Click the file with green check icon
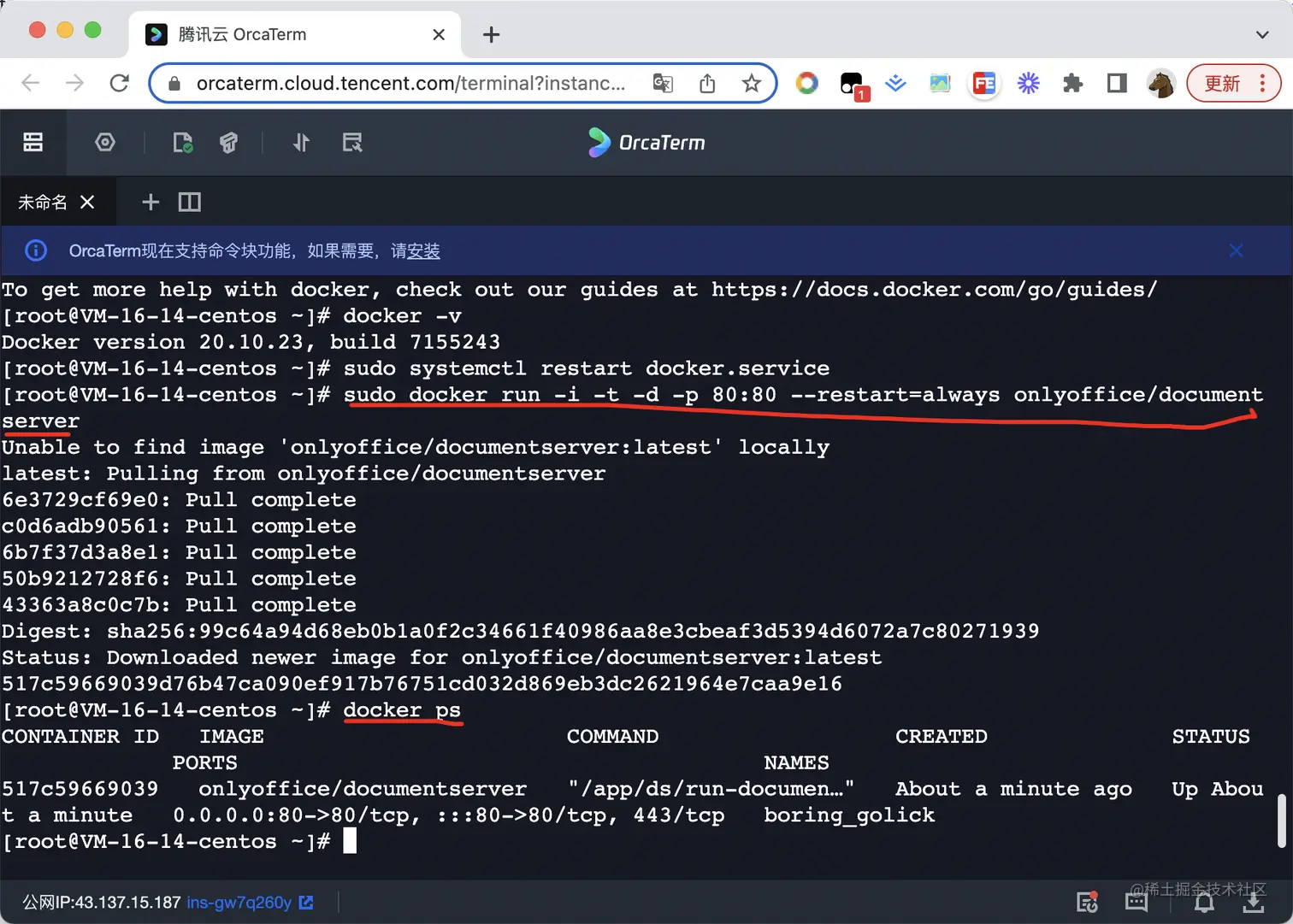This screenshot has width=1293, height=924. click(182, 142)
